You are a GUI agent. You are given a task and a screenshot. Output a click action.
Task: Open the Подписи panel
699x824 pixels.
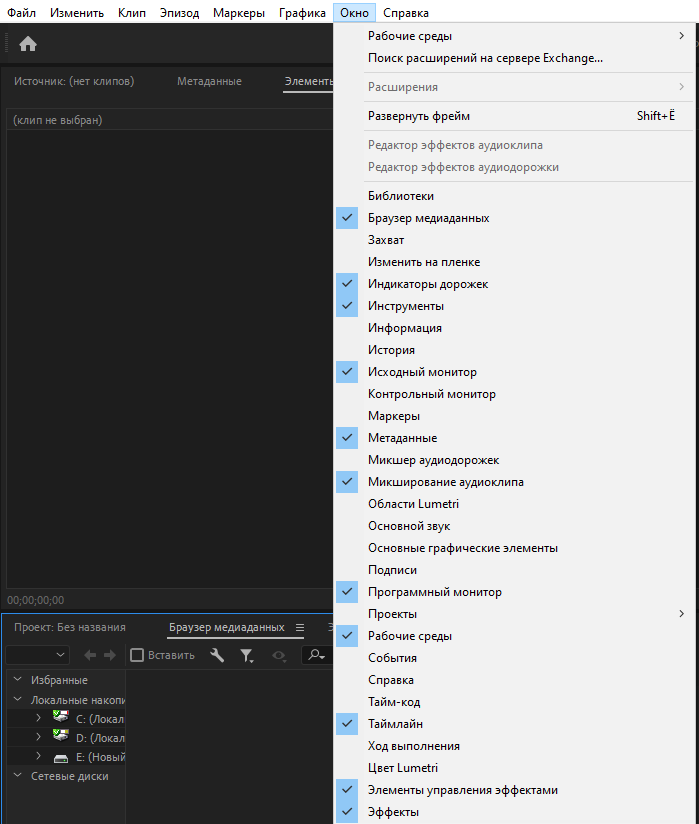tap(513, 570)
